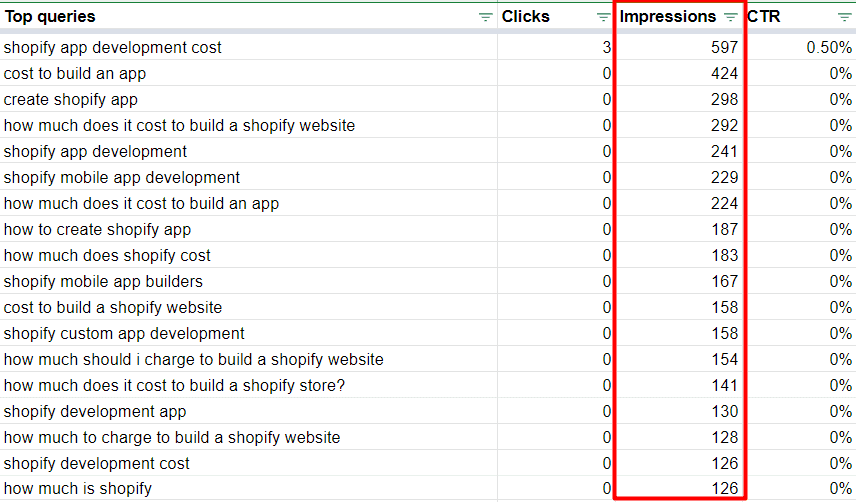
Task: Select cell 'shopify app development cost'
Action: [113, 48]
